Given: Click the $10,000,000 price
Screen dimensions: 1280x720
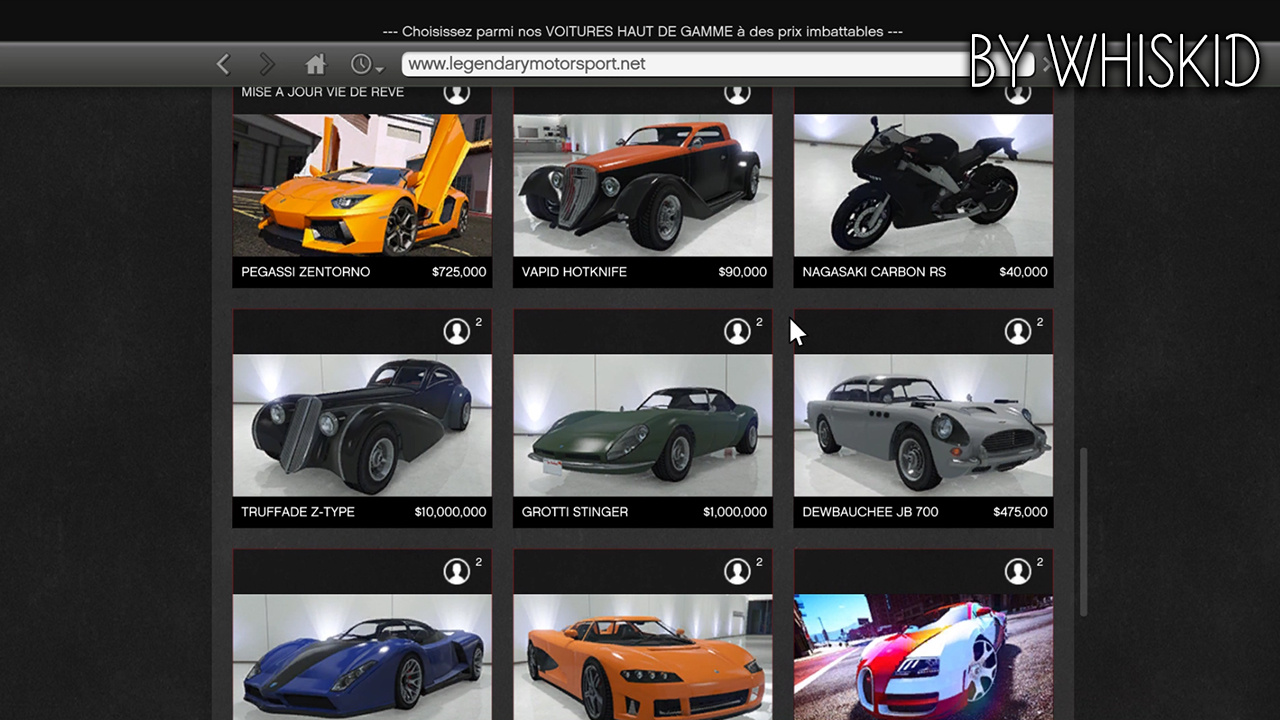Looking at the screenshot, I should click(x=451, y=512).
